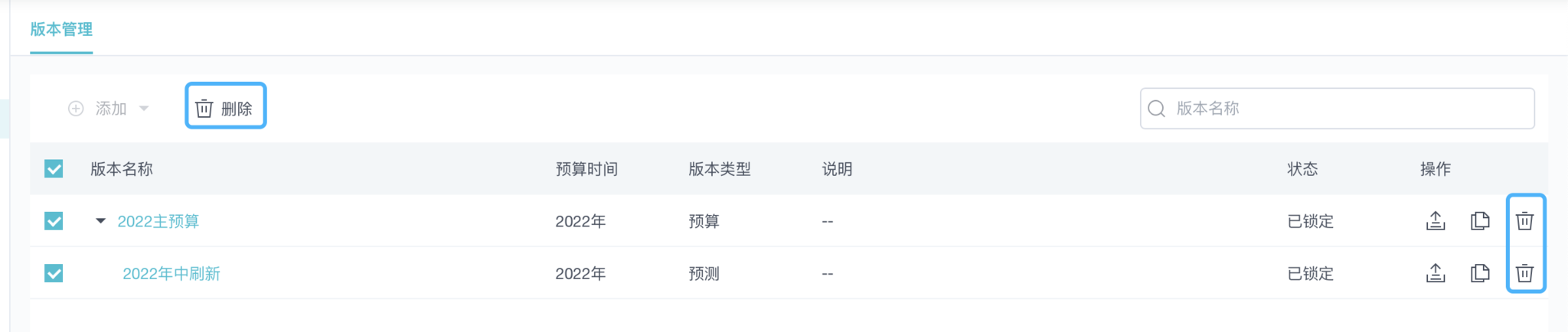Open the 添加 dropdown arrow
The height and width of the screenshot is (332, 1568).
click(x=144, y=109)
